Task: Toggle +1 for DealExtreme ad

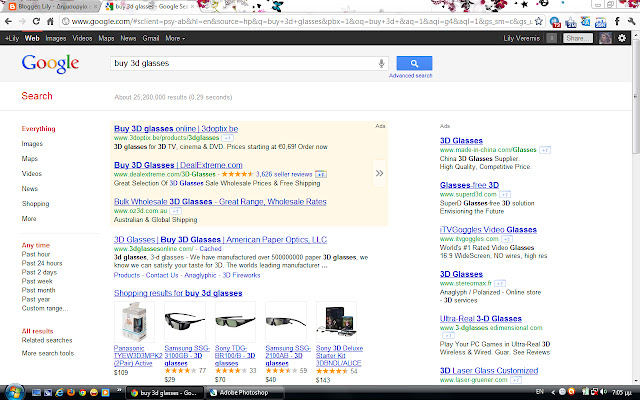Action: 321,174
